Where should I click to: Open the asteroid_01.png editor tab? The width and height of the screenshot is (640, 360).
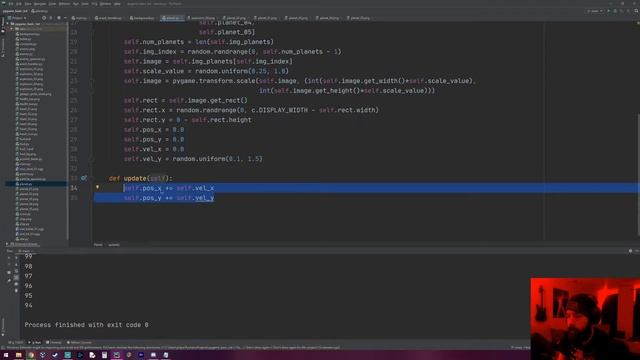[202, 18]
